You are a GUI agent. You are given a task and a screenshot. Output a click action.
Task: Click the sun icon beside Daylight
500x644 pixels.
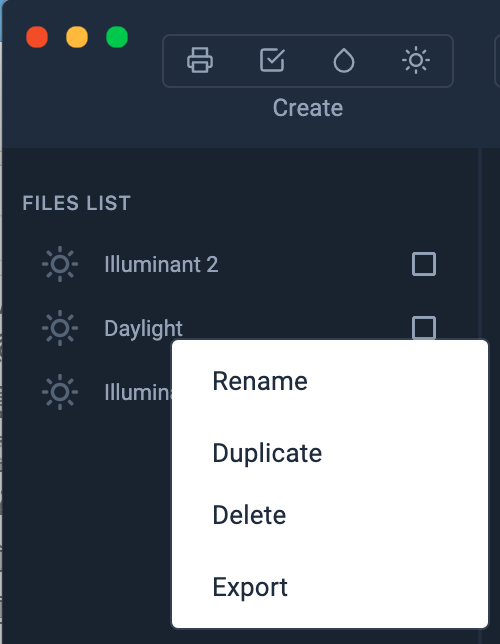pos(60,328)
